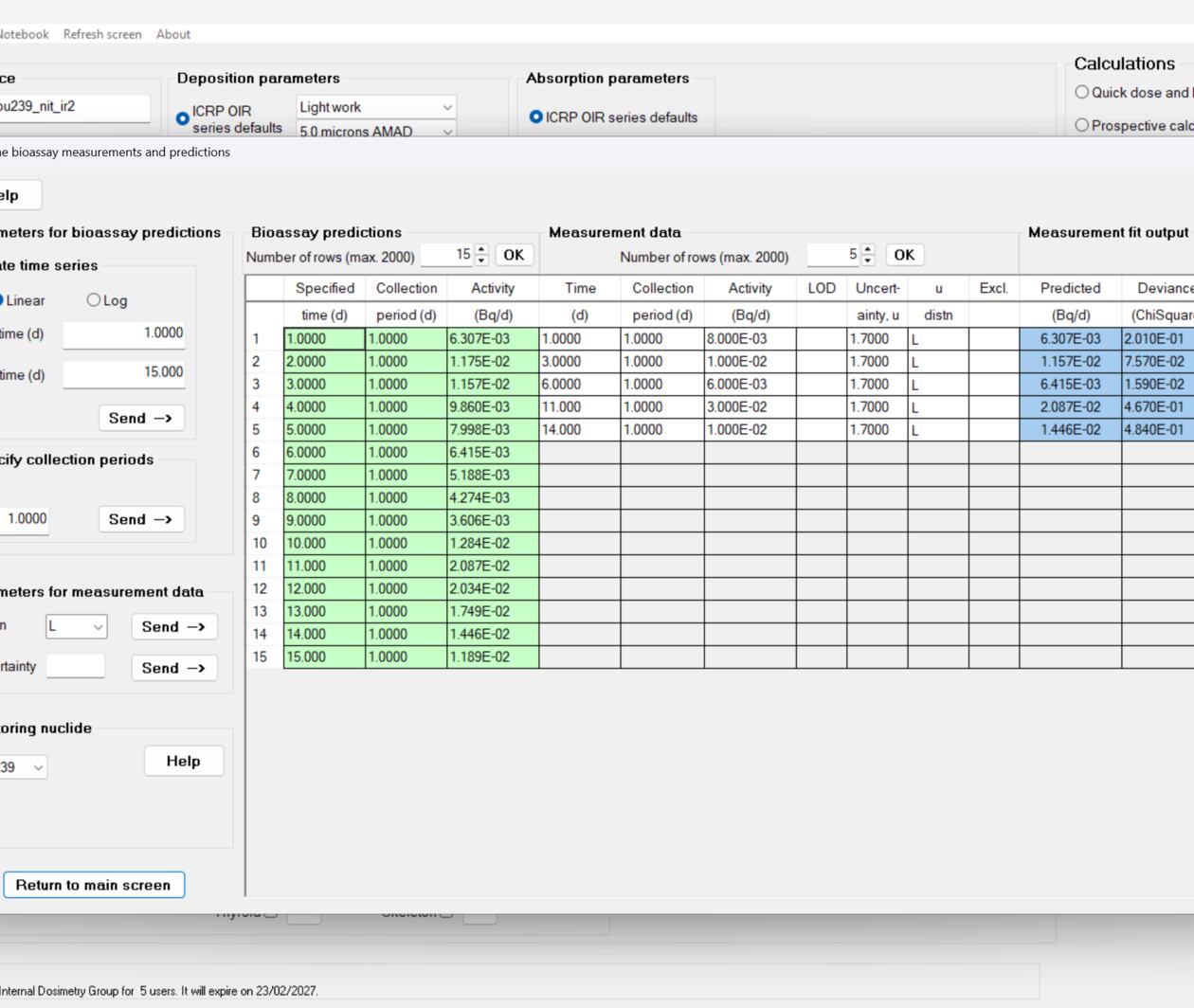The width and height of the screenshot is (1194, 1008).
Task: Open the 5.0 microns AMAD dropdown
Action: (376, 131)
